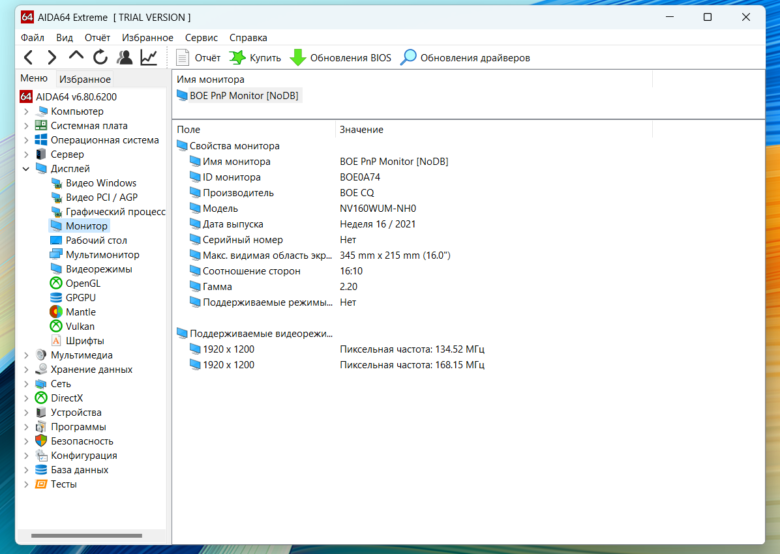This screenshot has width=780, height=554.
Task: Expand the Хранение данных node
Action: (x=26, y=369)
